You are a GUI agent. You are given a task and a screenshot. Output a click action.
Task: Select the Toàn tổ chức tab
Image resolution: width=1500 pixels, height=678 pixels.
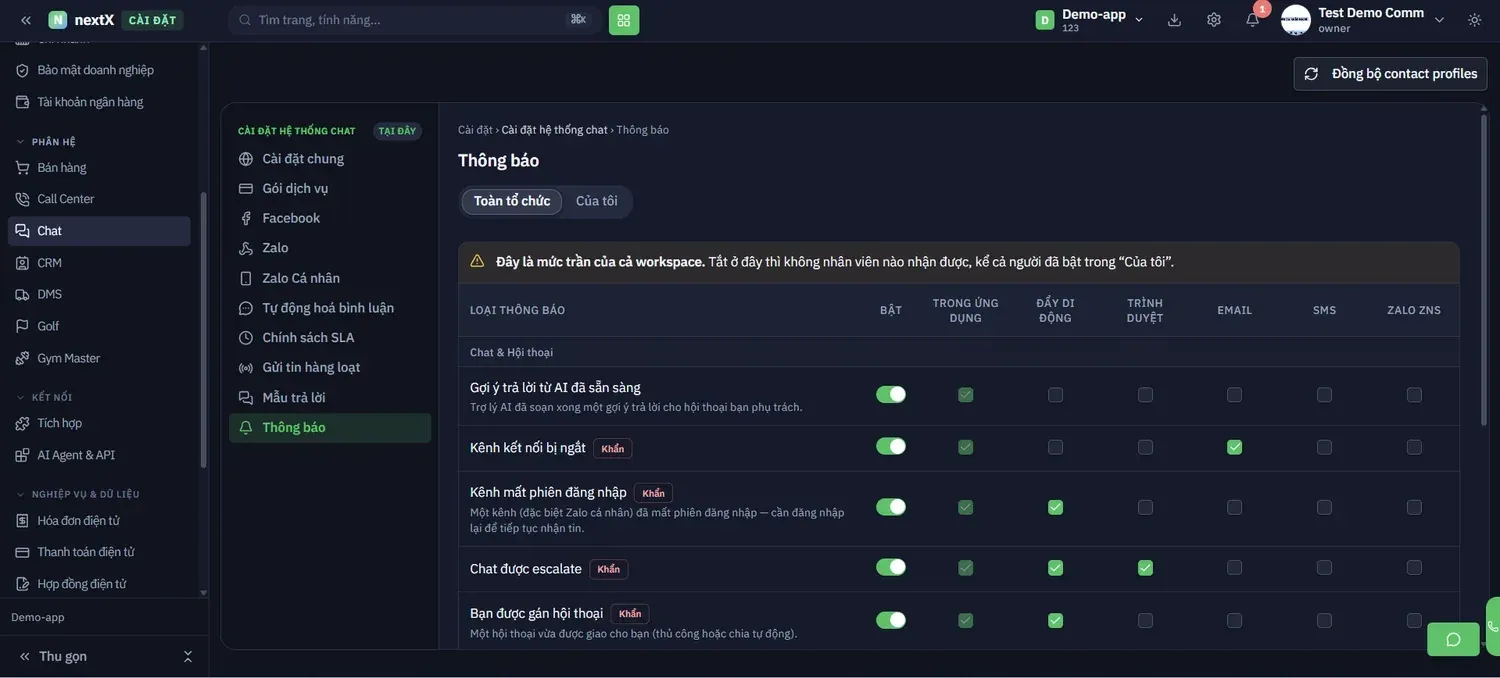tap(512, 201)
